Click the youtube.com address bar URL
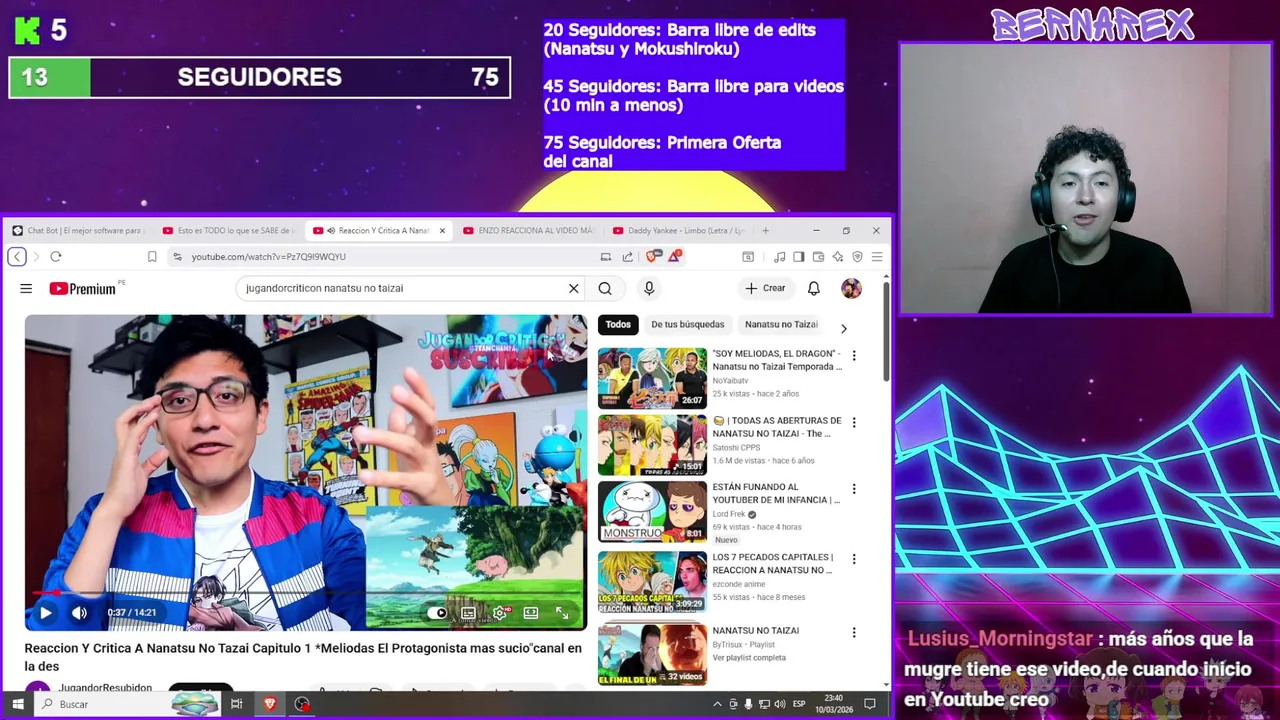Image resolution: width=1280 pixels, height=720 pixels. (269, 257)
